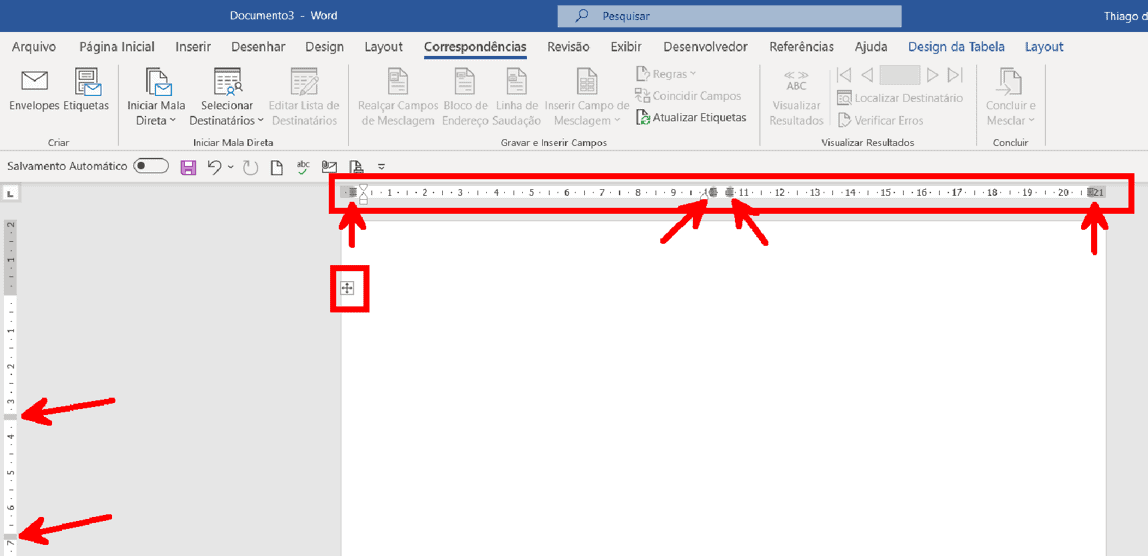The height and width of the screenshot is (556, 1148).
Task: Select the Correspondências tab
Action: [475, 47]
